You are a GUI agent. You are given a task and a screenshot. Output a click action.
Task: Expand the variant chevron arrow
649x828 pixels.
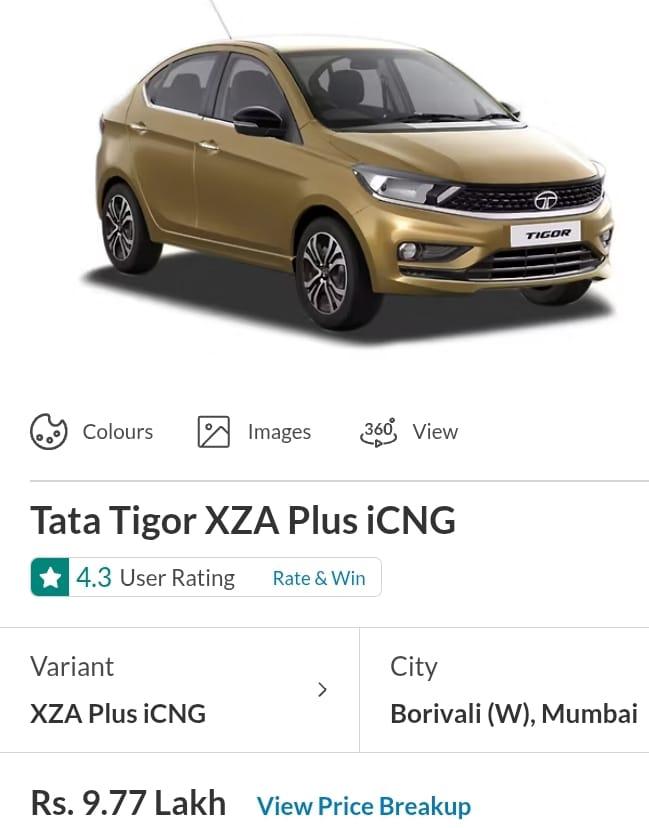pyautogui.click(x=323, y=690)
